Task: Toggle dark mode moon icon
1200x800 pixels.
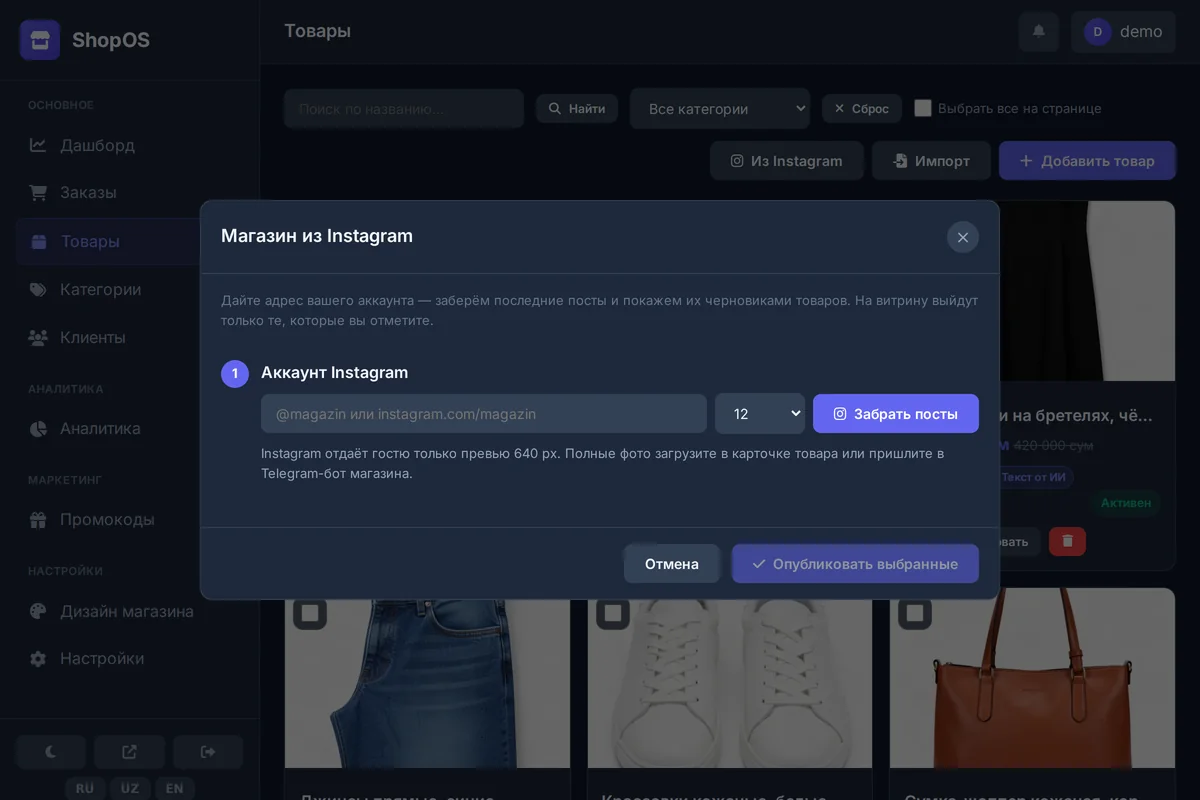Action: pos(51,752)
